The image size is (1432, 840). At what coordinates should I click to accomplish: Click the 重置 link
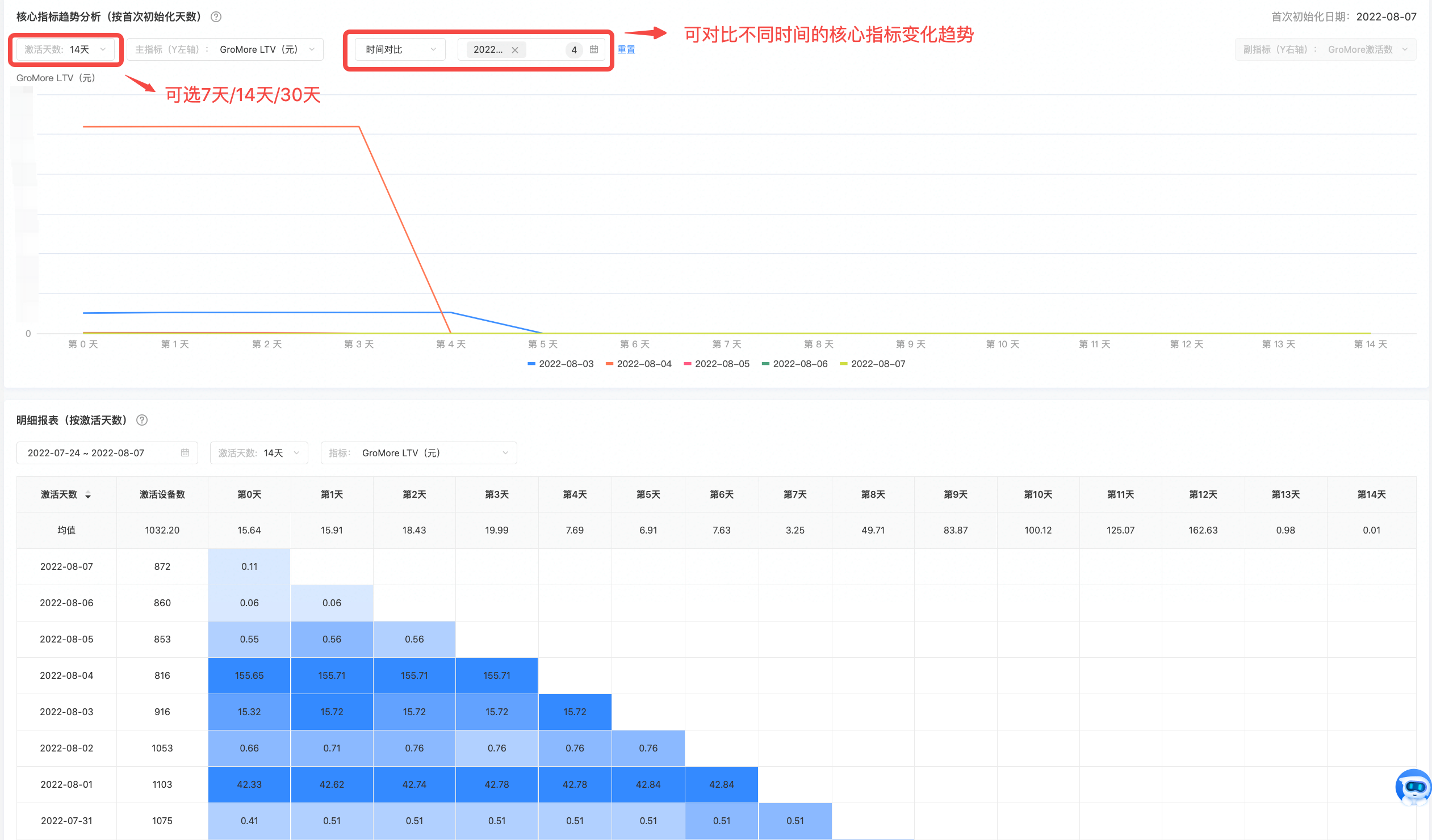coord(626,49)
